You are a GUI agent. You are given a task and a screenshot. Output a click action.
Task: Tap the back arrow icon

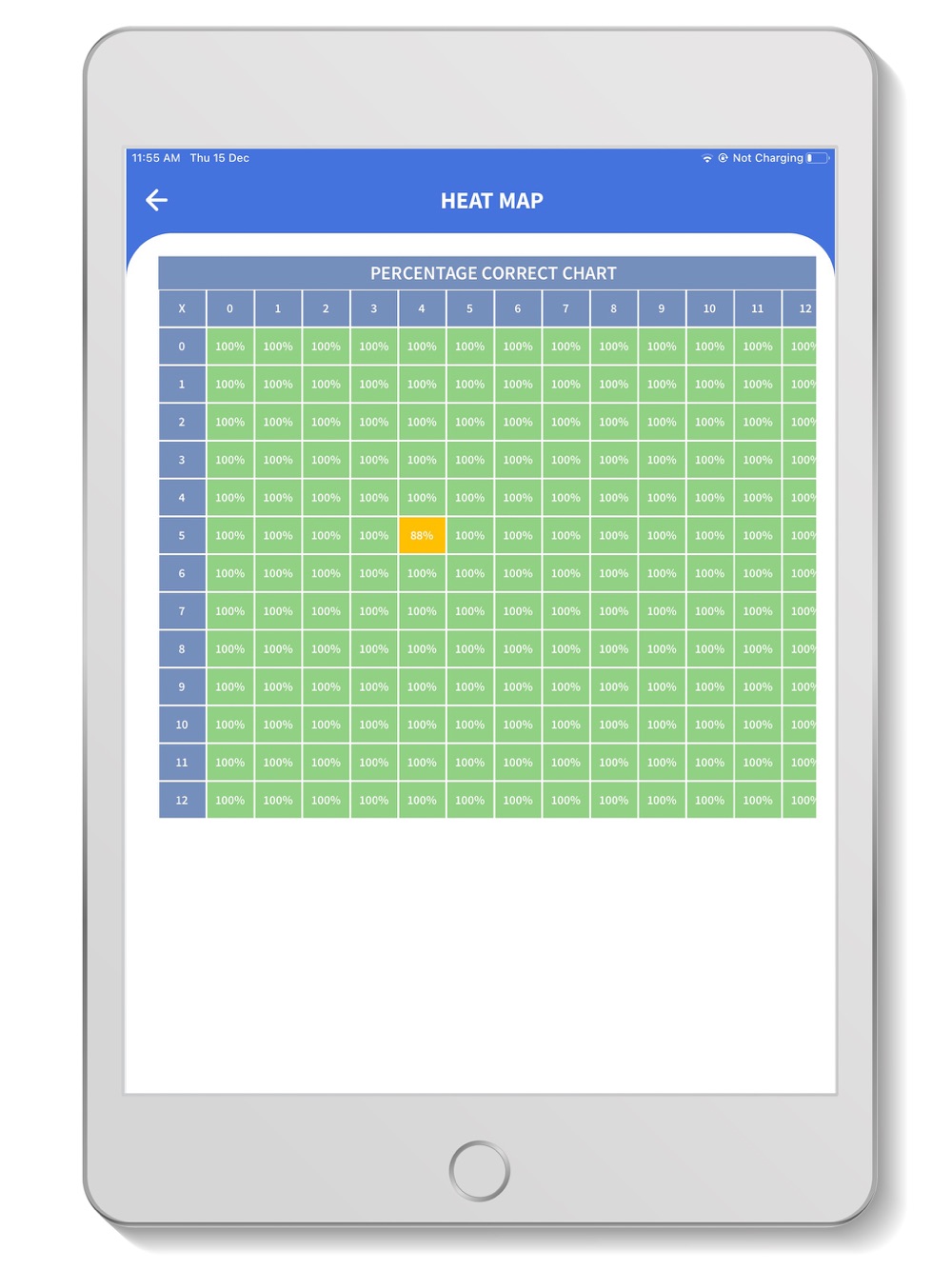point(157,200)
